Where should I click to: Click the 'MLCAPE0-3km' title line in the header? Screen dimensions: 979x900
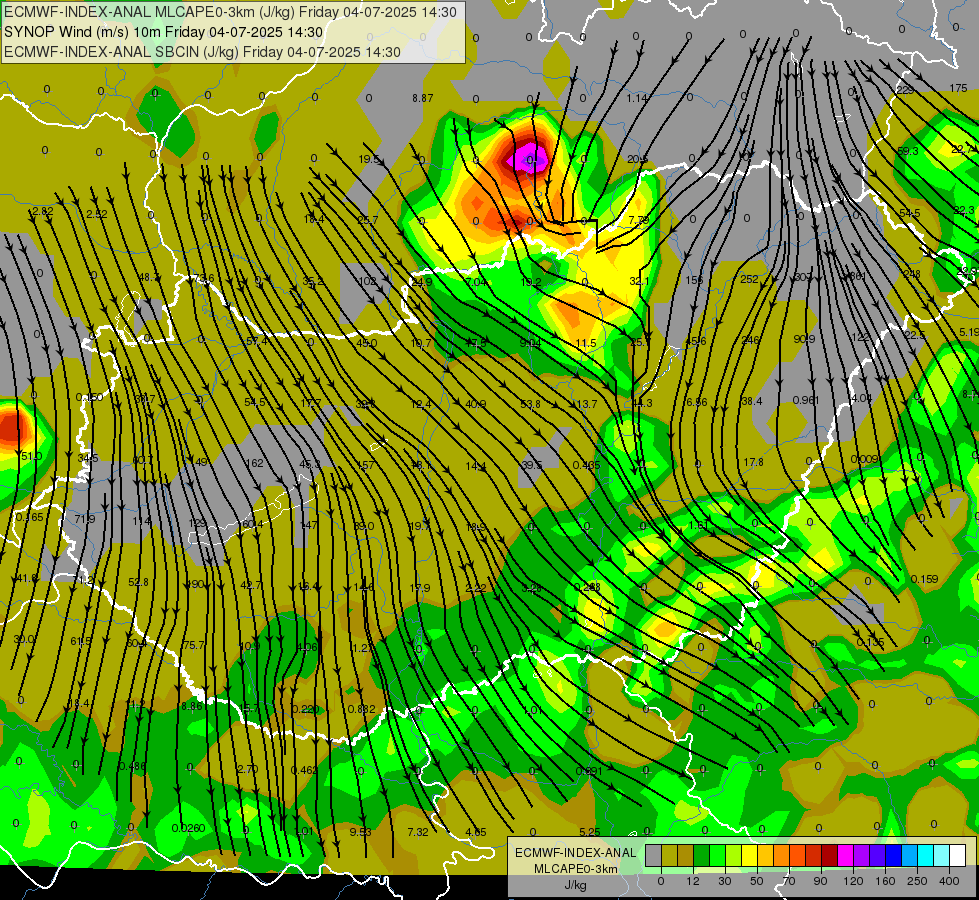pyautogui.click(x=230, y=12)
